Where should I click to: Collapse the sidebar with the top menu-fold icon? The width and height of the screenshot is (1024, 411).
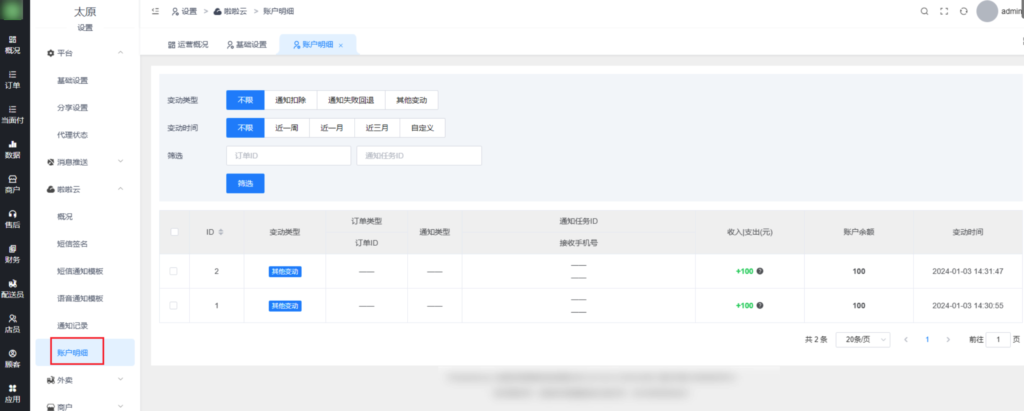(x=155, y=11)
